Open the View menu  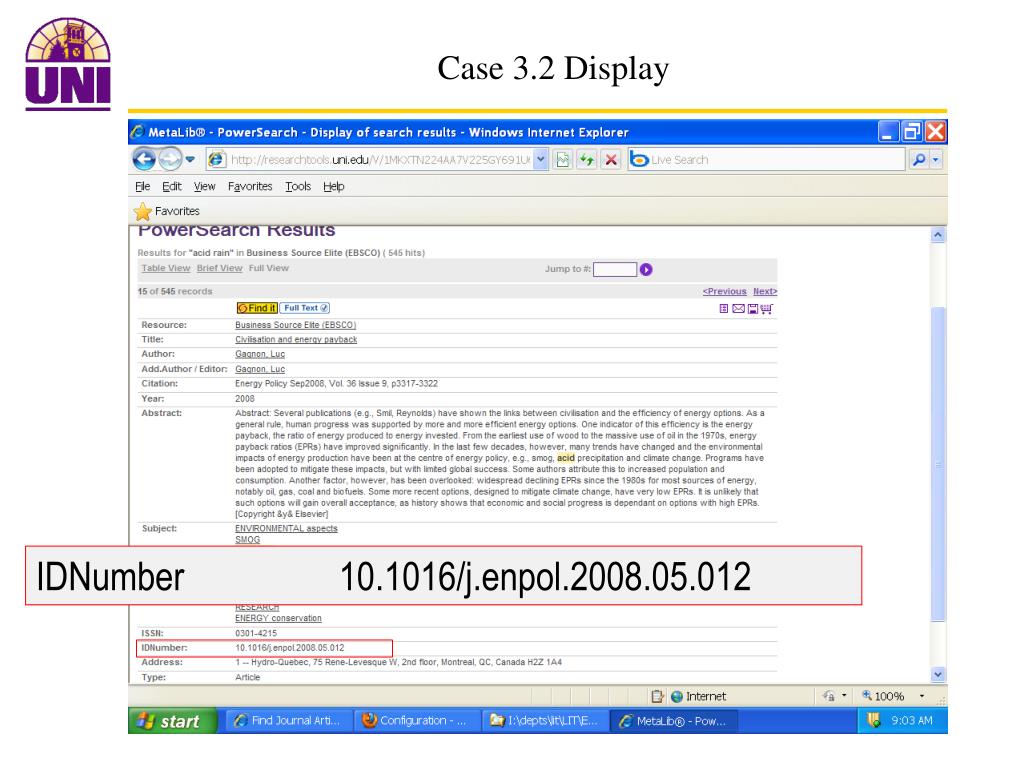coord(204,186)
